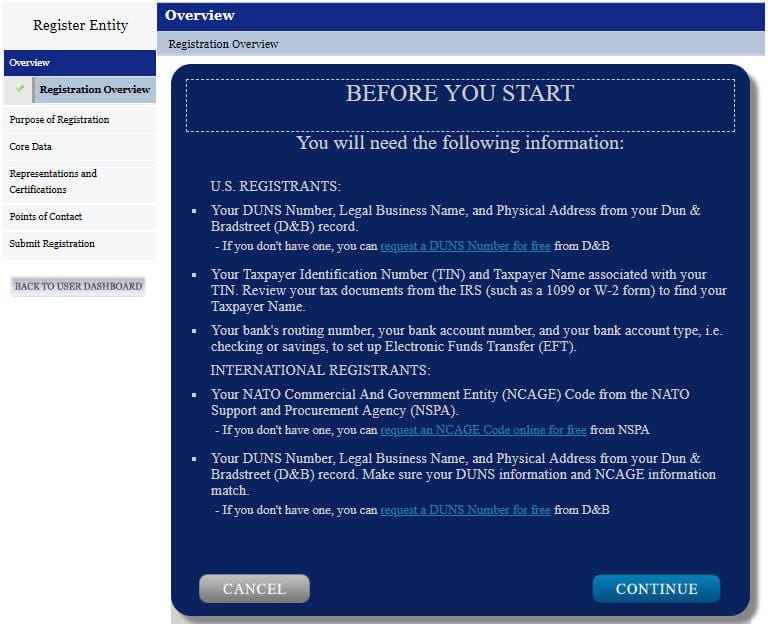
Task: Open DUNS Number request link under International Registrants
Action: click(x=465, y=510)
